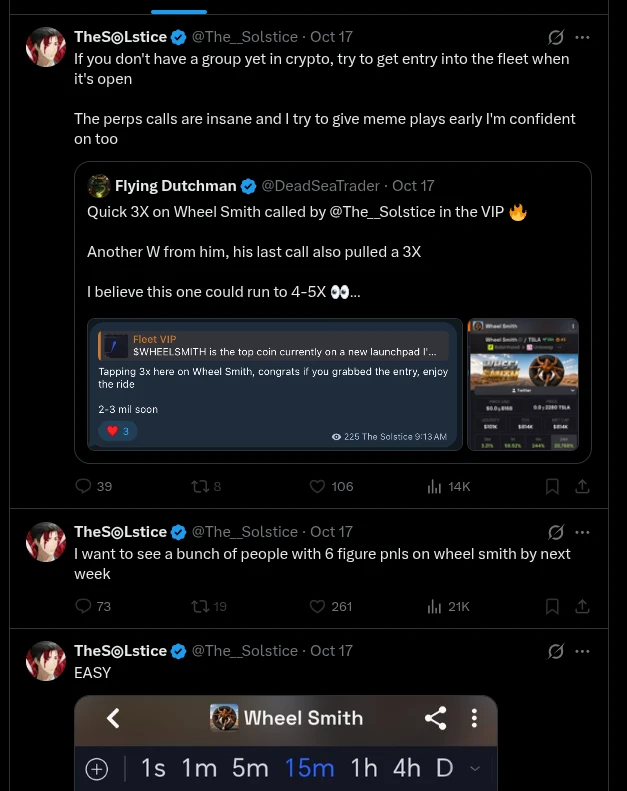Reply to the fleet group tweet
The width and height of the screenshot is (627, 791).
click(x=83, y=486)
